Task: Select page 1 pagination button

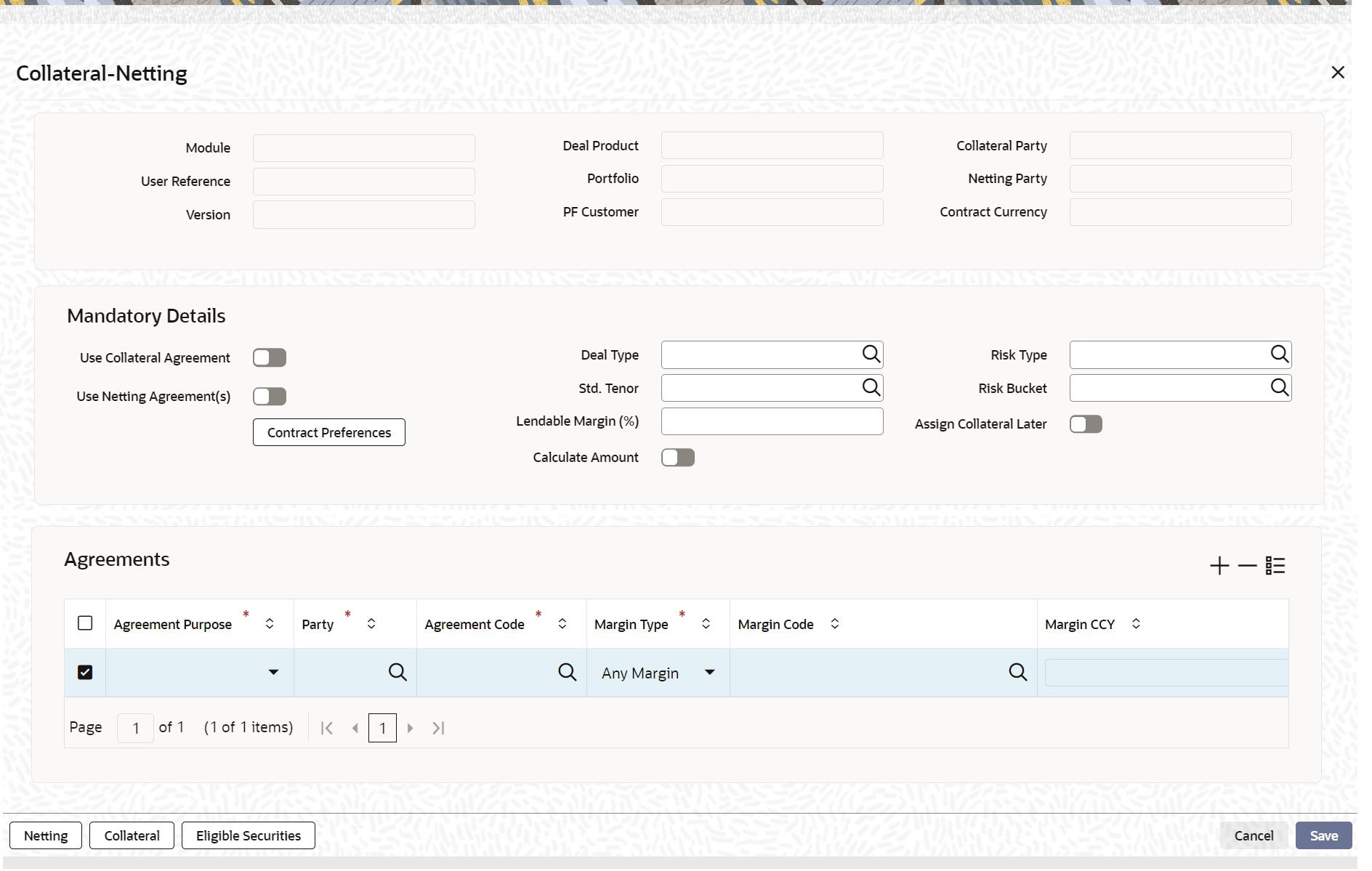Action: coord(382,728)
